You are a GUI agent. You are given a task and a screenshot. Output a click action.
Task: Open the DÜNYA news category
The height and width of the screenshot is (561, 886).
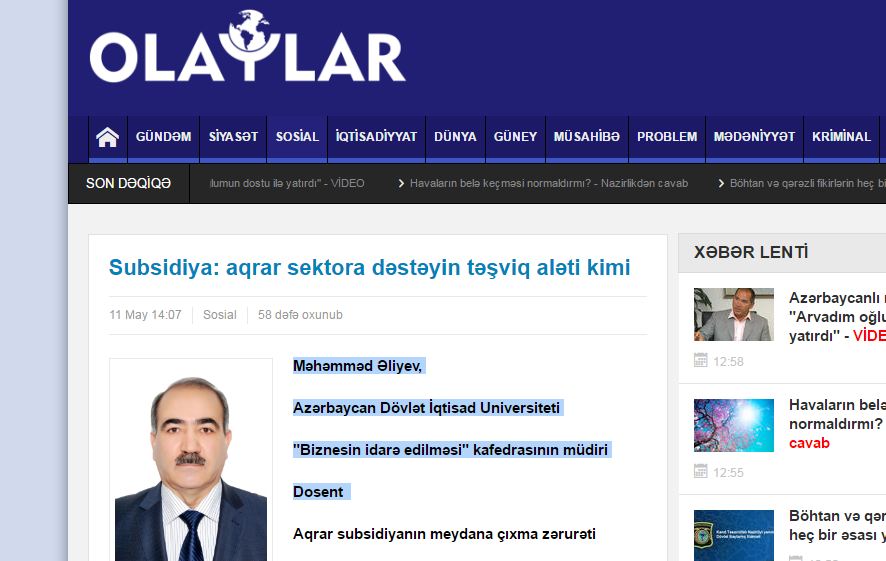pyautogui.click(x=455, y=137)
